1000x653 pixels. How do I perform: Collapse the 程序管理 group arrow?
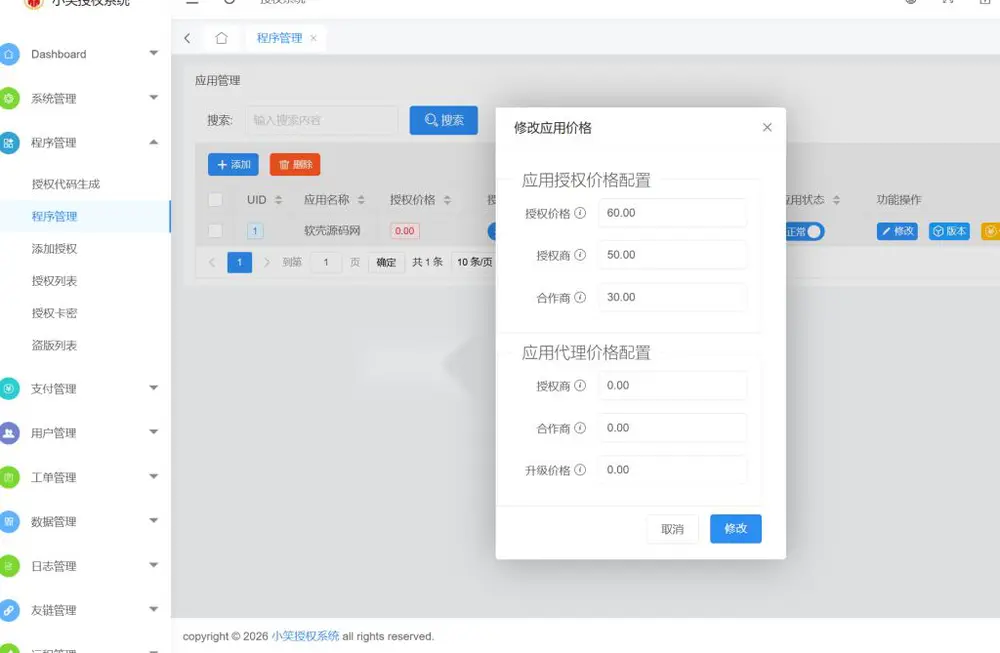click(x=154, y=142)
